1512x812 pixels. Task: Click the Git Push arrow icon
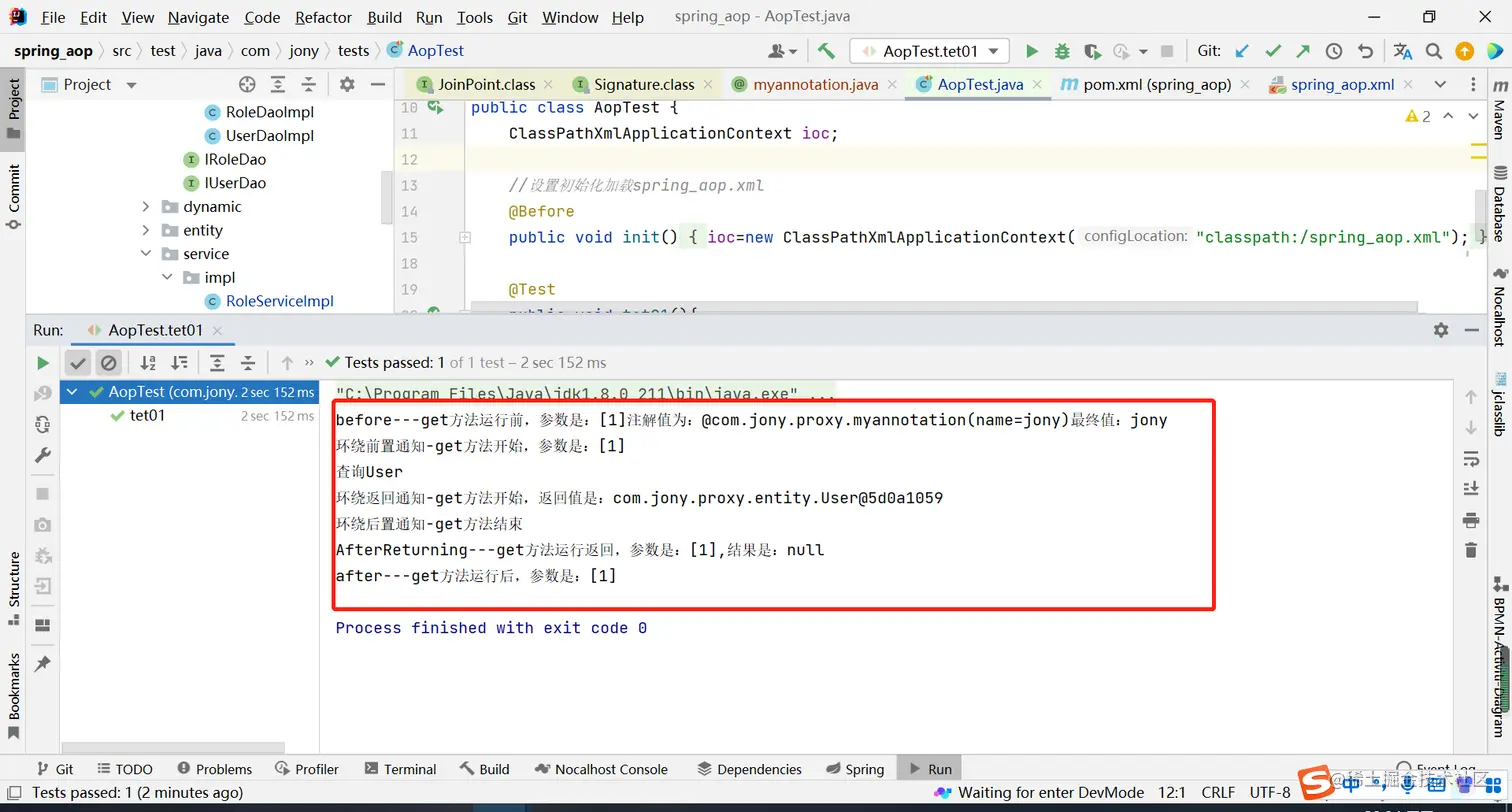pos(1303,51)
